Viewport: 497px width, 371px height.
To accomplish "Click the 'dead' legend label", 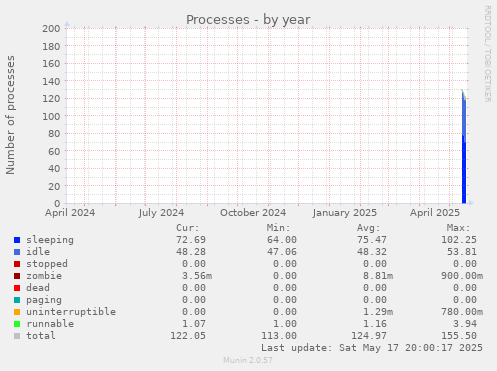I will point(38,288).
